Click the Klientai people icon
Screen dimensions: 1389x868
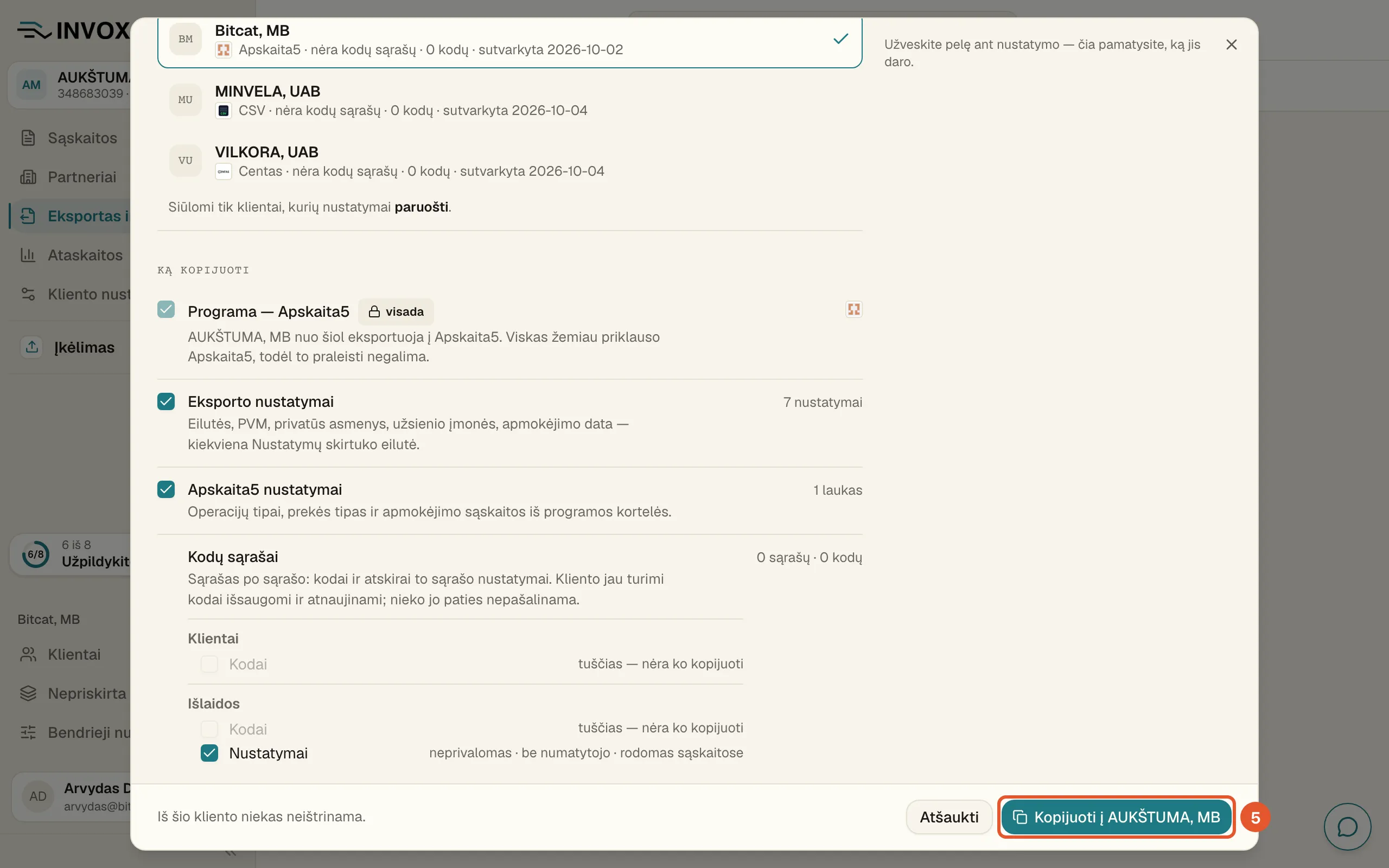pyautogui.click(x=28, y=654)
